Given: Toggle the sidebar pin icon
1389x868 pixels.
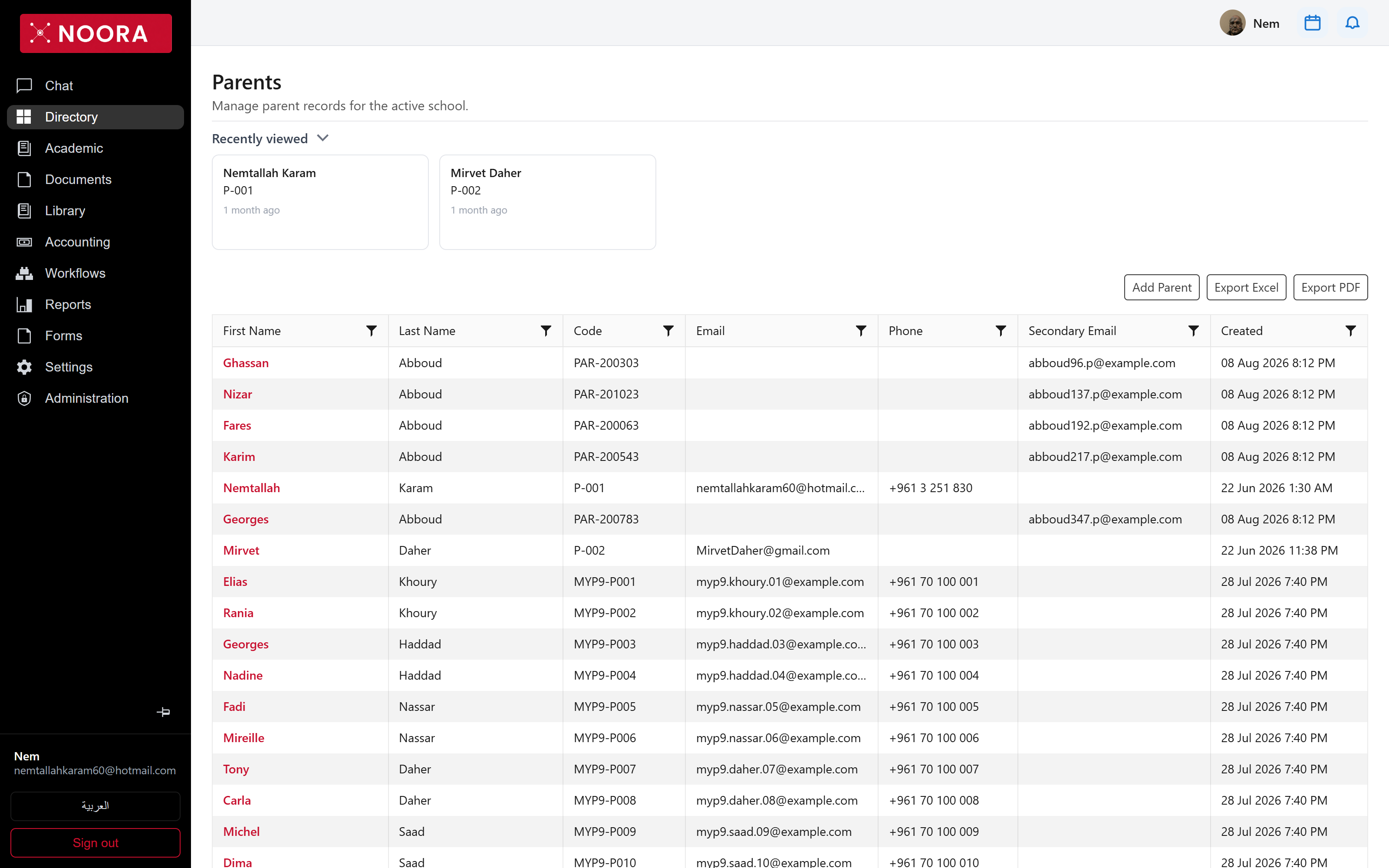Looking at the screenshot, I should tap(163, 712).
